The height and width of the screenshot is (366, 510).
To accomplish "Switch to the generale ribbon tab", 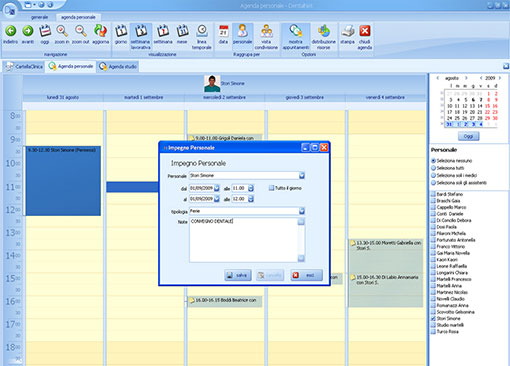I will pos(39,17).
